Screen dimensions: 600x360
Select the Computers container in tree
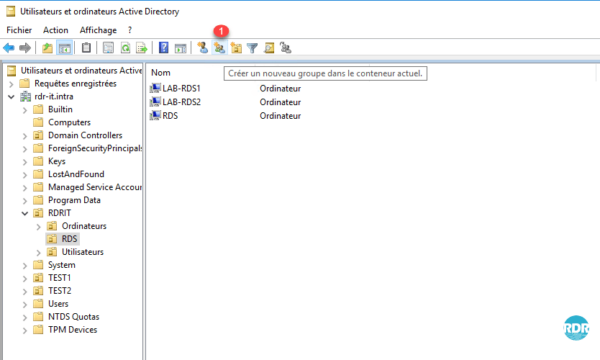[69, 122]
